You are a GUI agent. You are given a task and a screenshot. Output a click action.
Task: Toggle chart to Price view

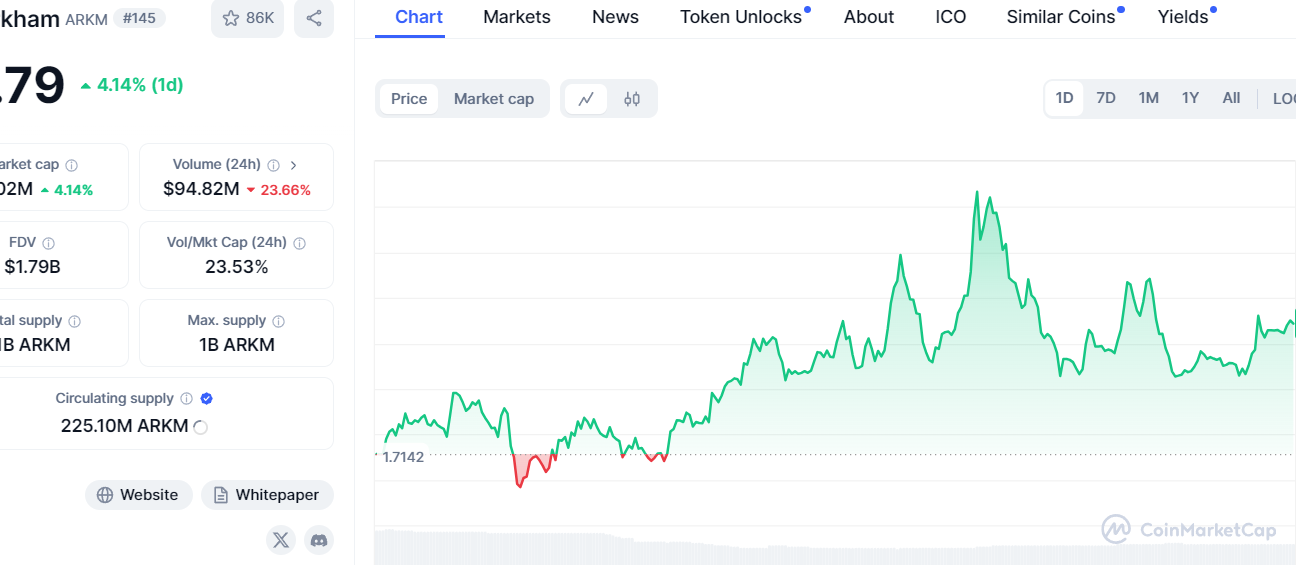click(409, 99)
